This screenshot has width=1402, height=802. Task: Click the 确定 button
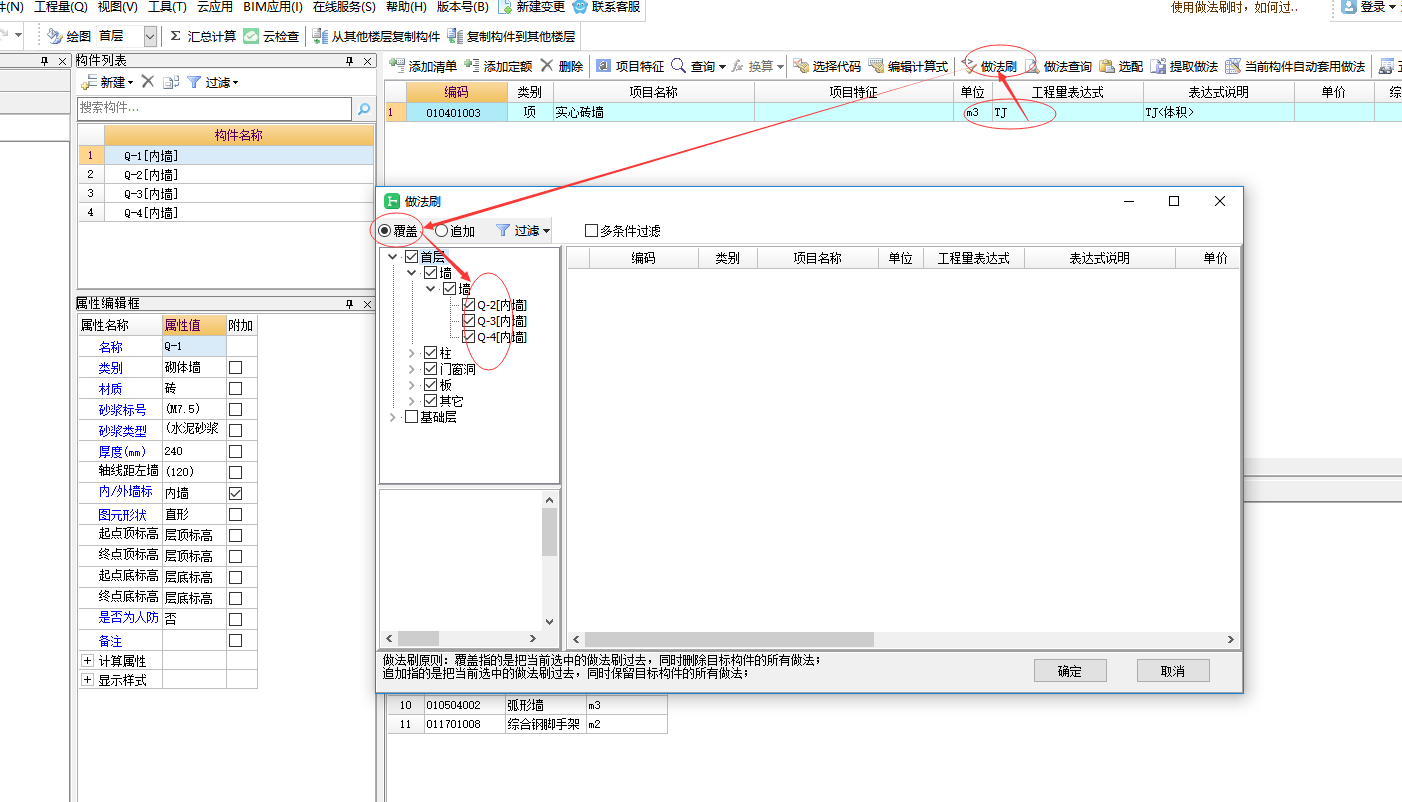pyautogui.click(x=1070, y=671)
